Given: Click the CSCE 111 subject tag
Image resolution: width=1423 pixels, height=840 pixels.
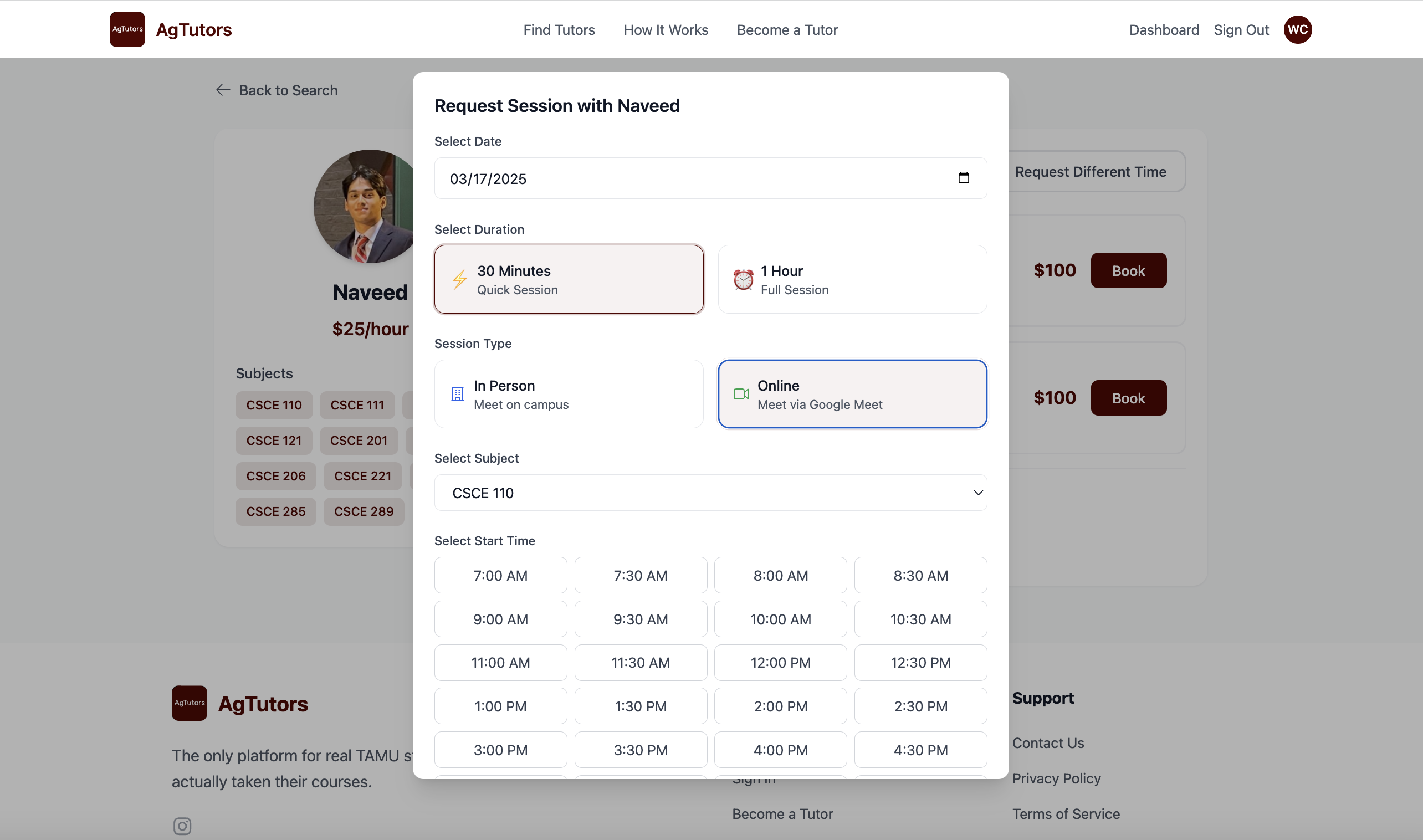Looking at the screenshot, I should (357, 405).
